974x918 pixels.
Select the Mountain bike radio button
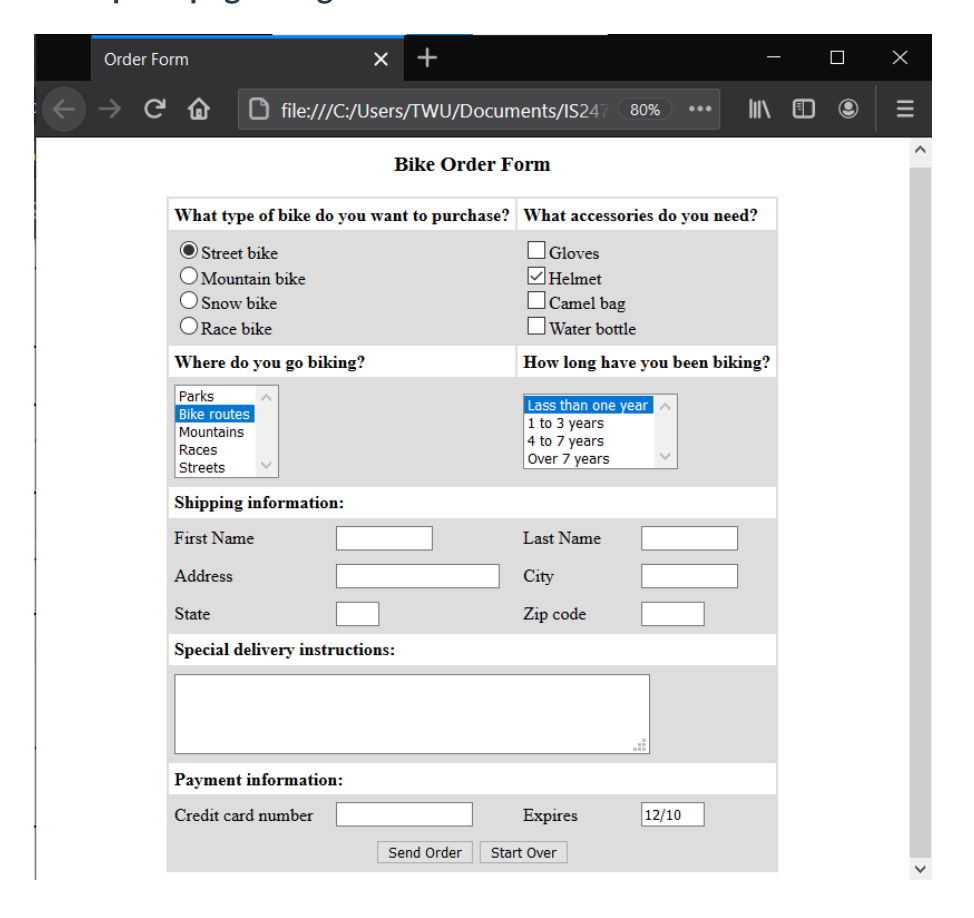coord(189,276)
